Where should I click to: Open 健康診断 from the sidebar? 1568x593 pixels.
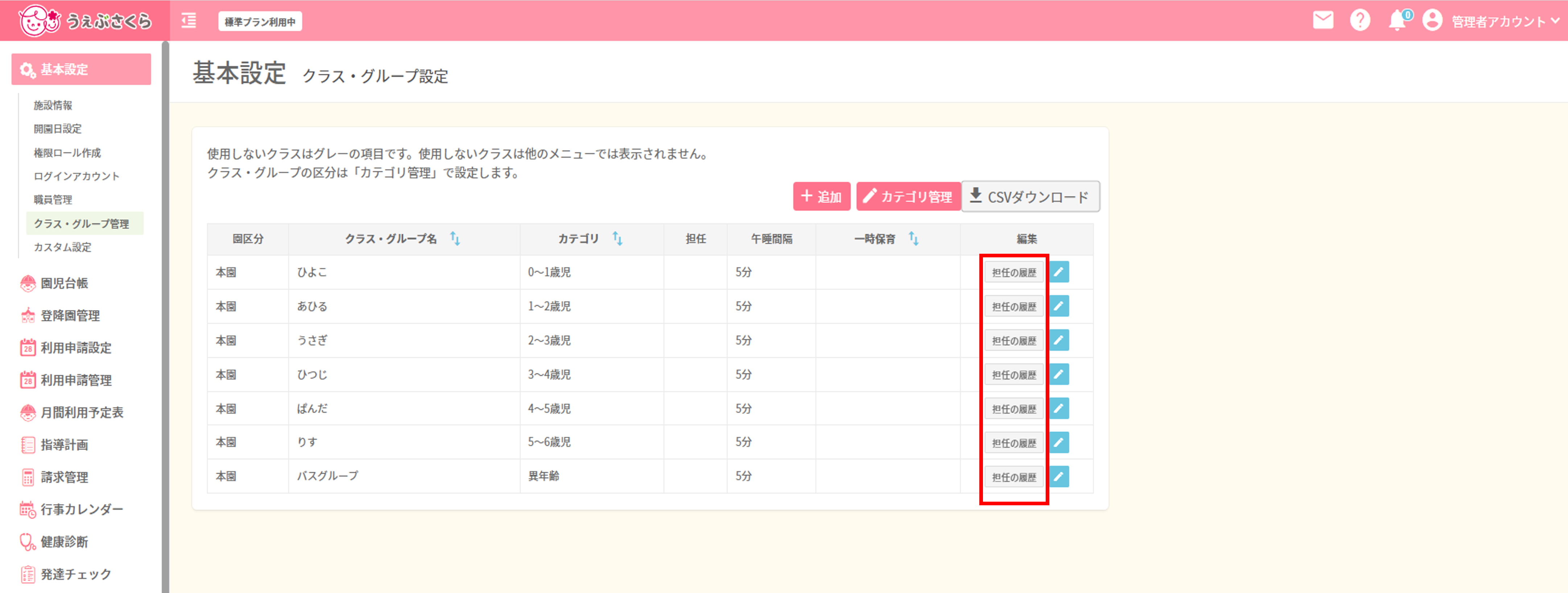coord(55,541)
